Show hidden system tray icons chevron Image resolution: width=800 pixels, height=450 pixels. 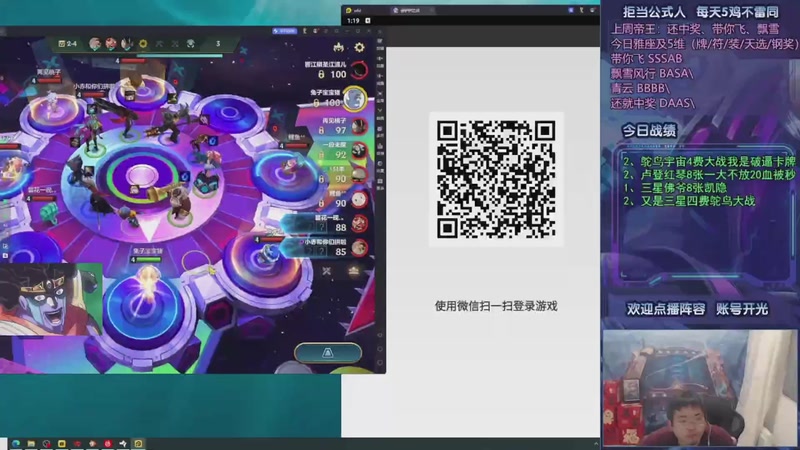click(x=596, y=444)
